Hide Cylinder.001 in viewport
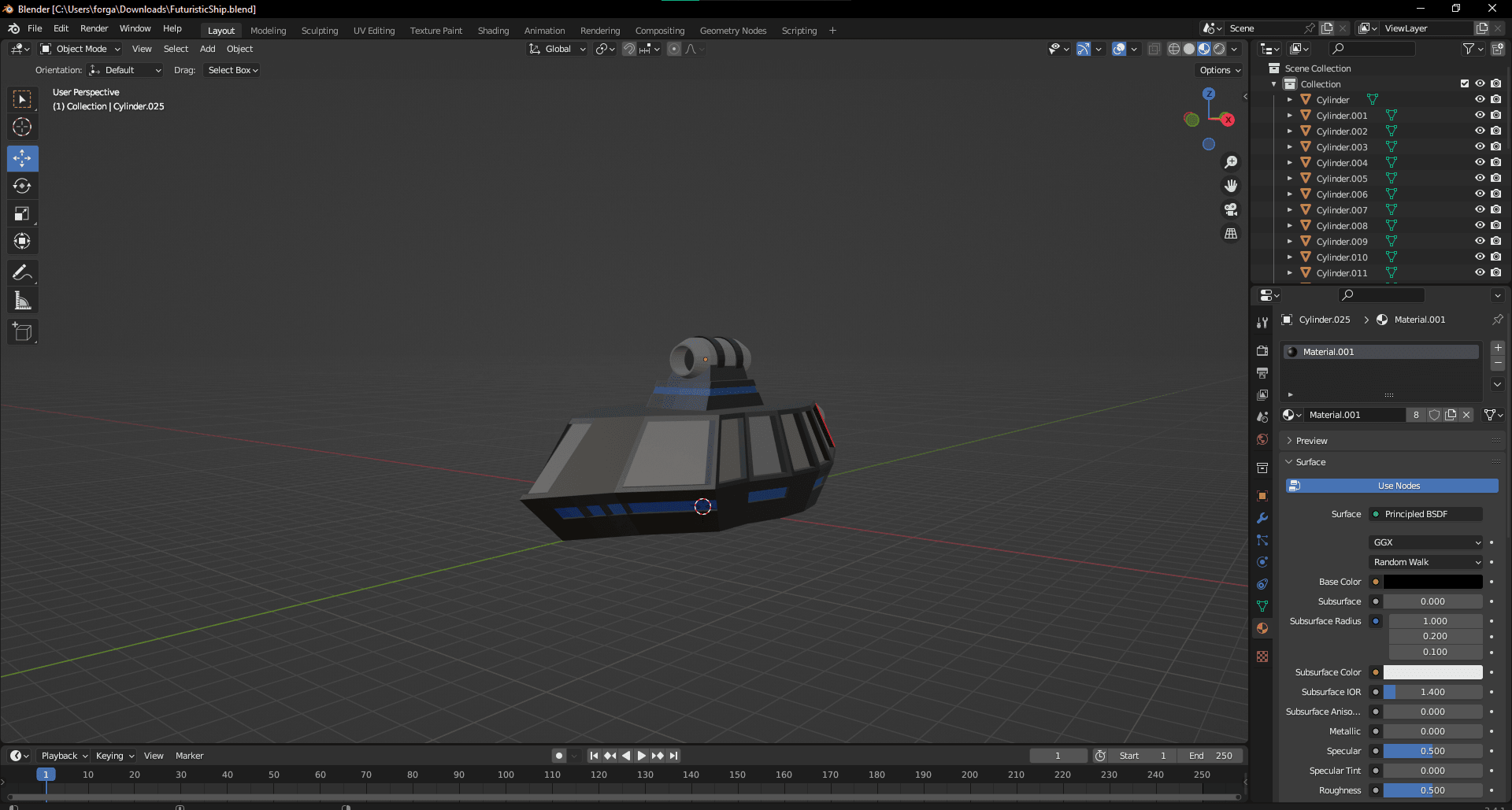Image resolution: width=1512 pixels, height=810 pixels. pyautogui.click(x=1480, y=115)
